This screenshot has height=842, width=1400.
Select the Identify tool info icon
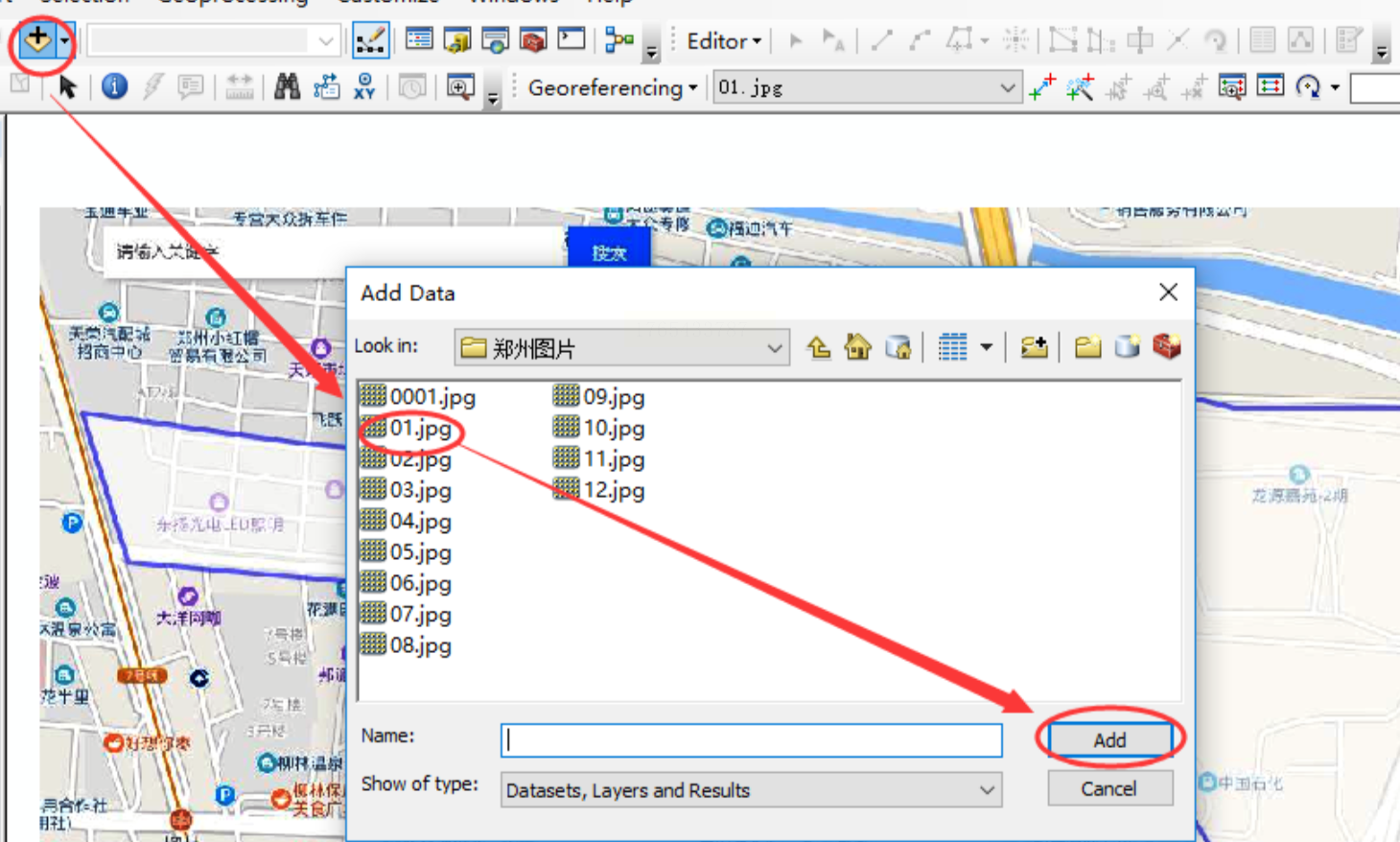pos(114,87)
